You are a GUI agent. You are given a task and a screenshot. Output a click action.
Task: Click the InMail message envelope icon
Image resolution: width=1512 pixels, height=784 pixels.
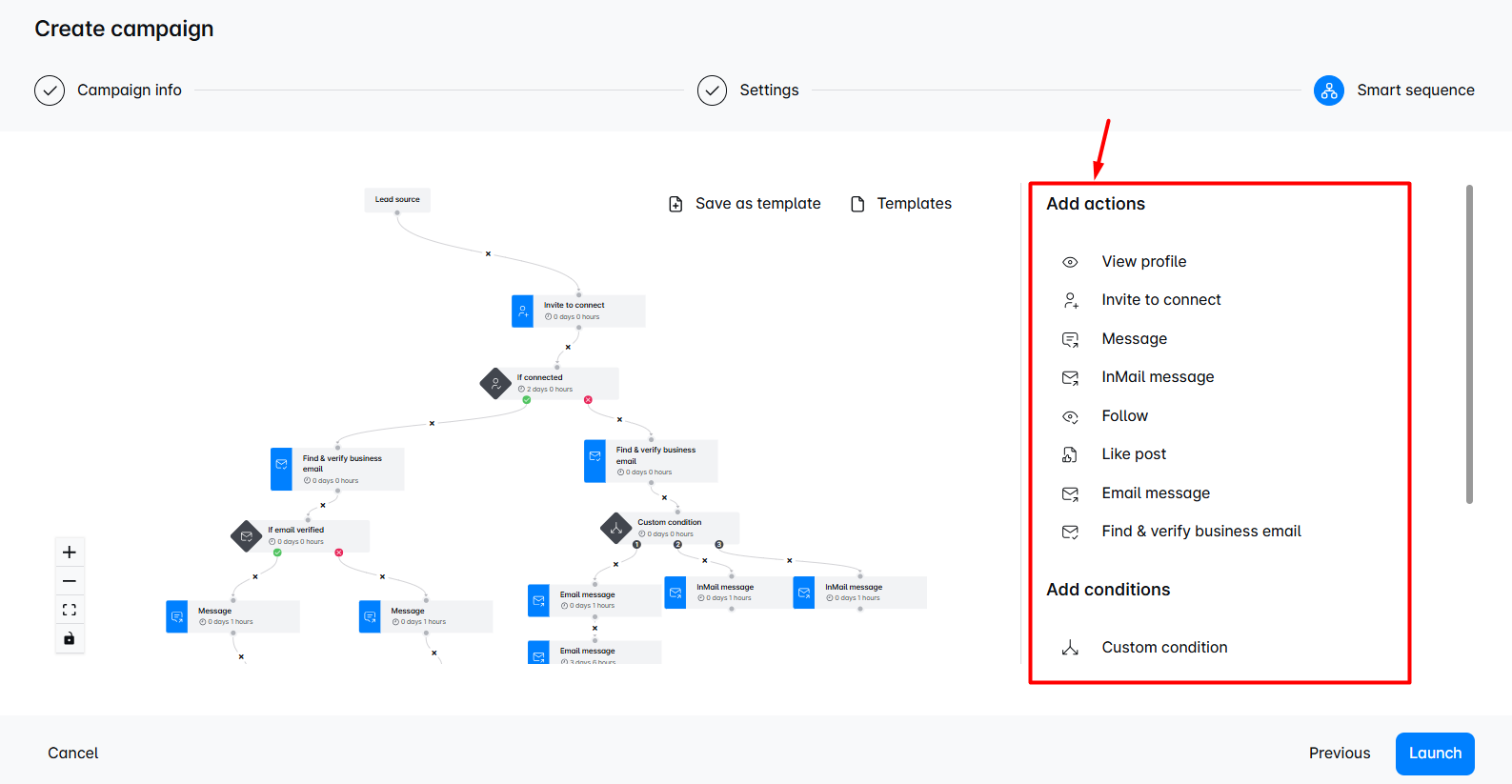pyautogui.click(x=1070, y=377)
